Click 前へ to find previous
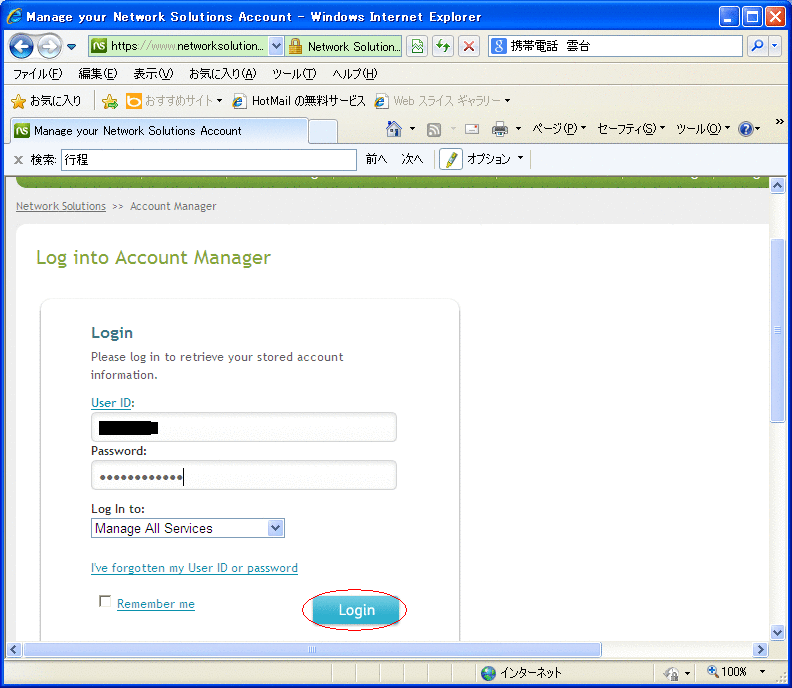This screenshot has height=688, width=792. coord(376,159)
